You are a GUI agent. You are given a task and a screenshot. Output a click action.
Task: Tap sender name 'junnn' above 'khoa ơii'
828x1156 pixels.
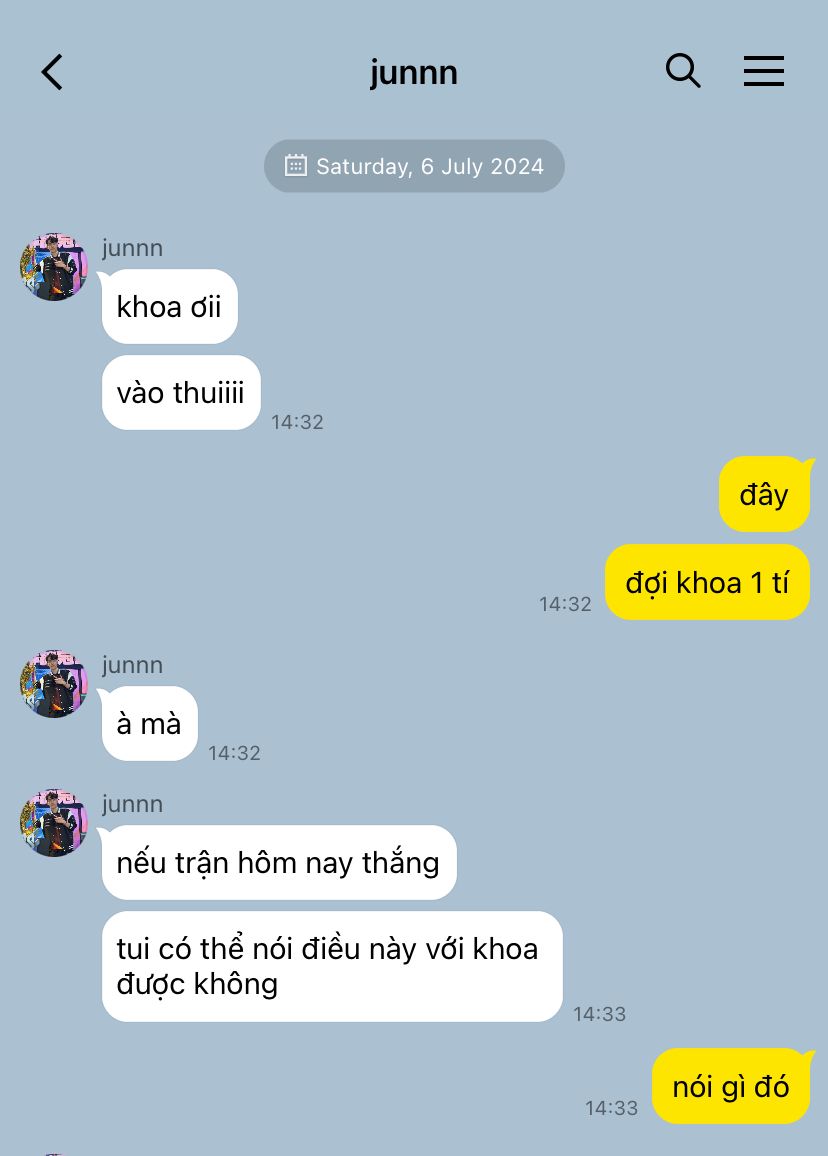point(133,248)
